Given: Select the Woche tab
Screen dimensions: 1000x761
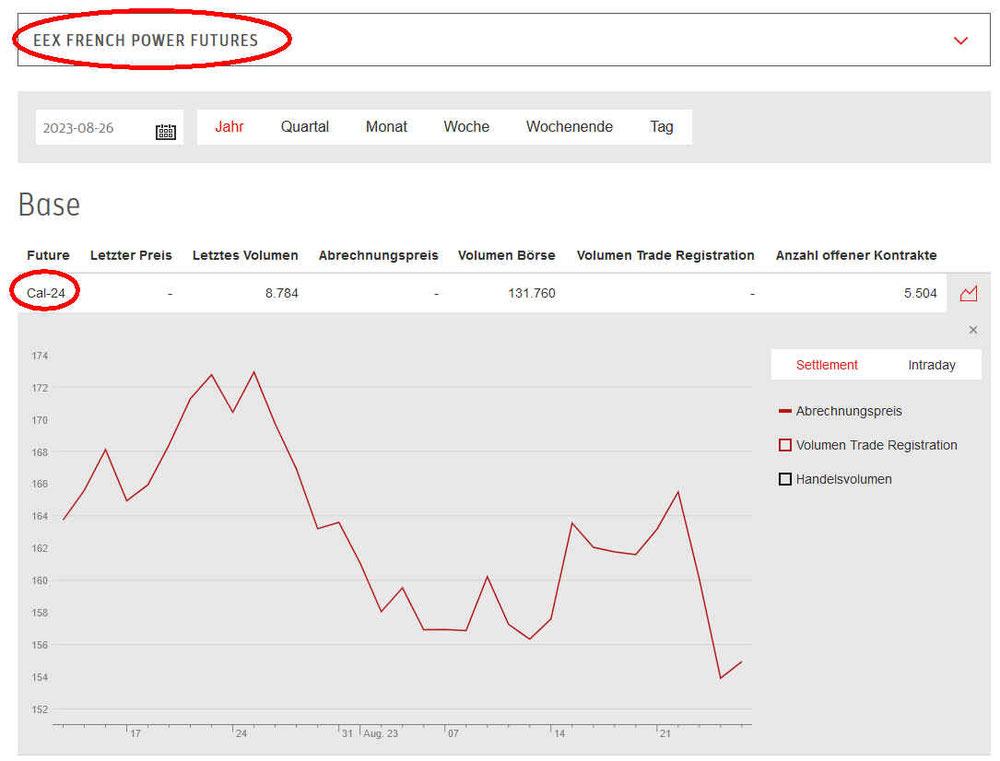Looking at the screenshot, I should (466, 127).
